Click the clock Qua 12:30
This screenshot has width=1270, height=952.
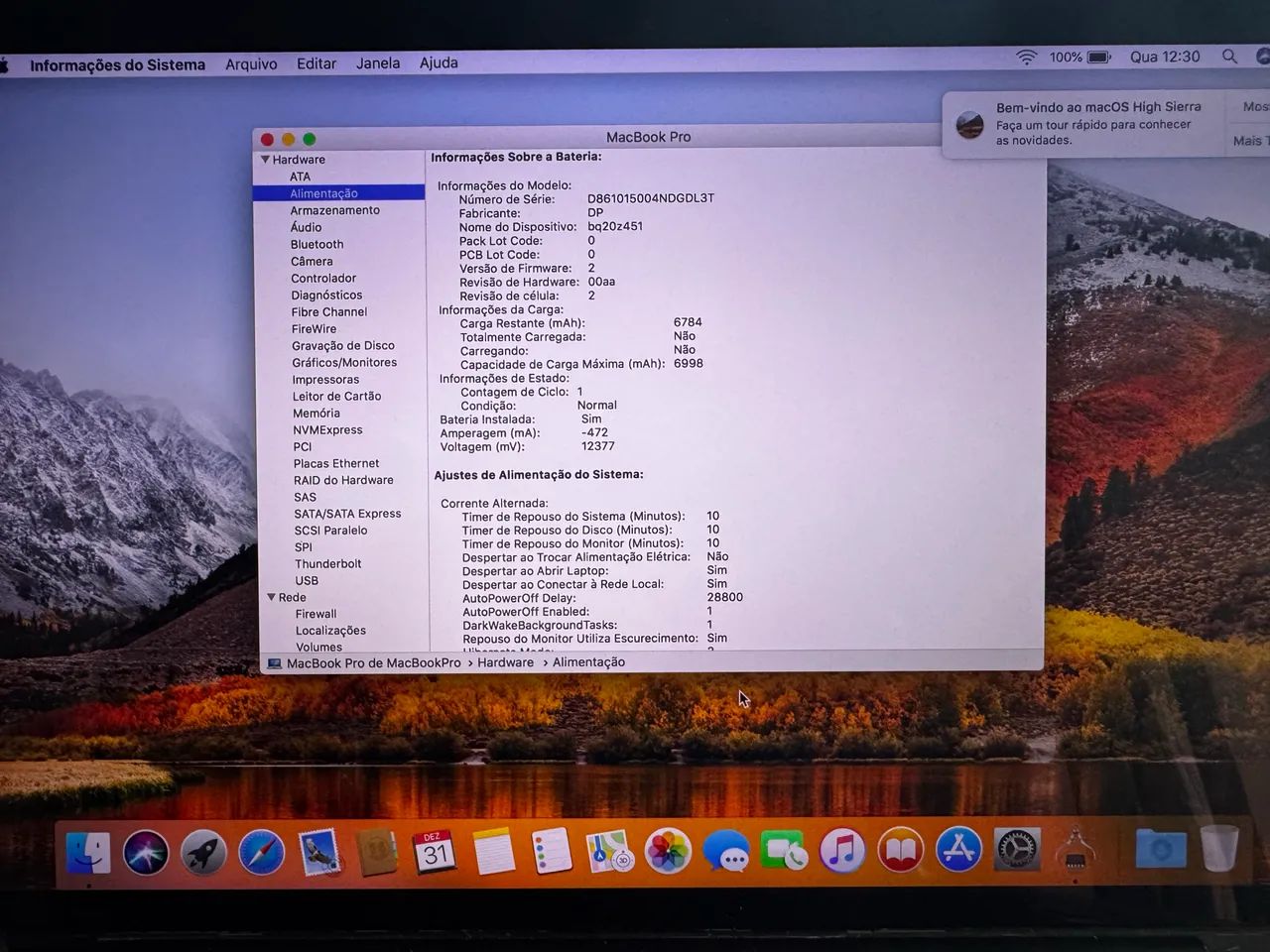click(1165, 57)
